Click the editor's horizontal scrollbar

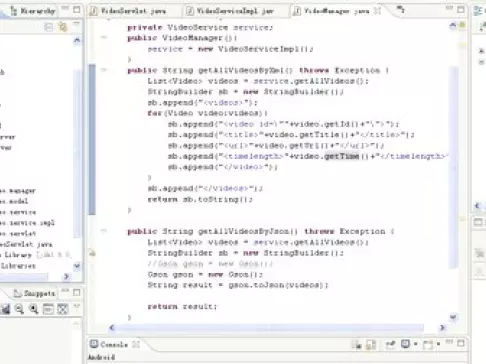[x=269, y=328]
